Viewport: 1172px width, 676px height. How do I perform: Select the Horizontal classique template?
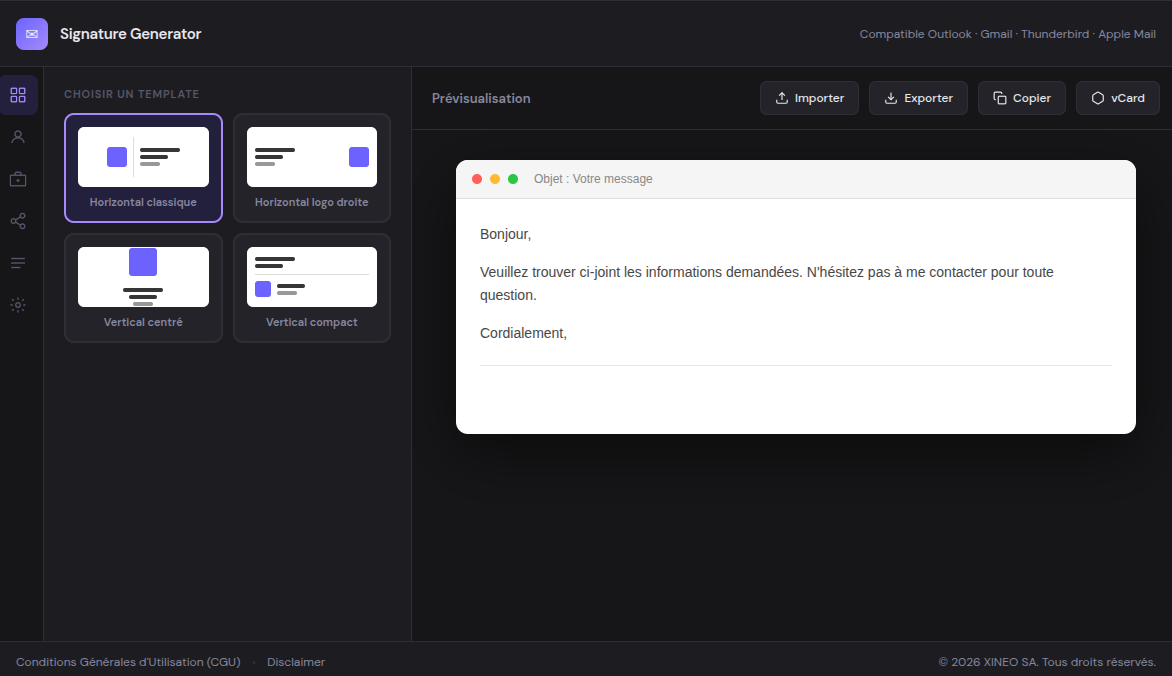pos(144,168)
